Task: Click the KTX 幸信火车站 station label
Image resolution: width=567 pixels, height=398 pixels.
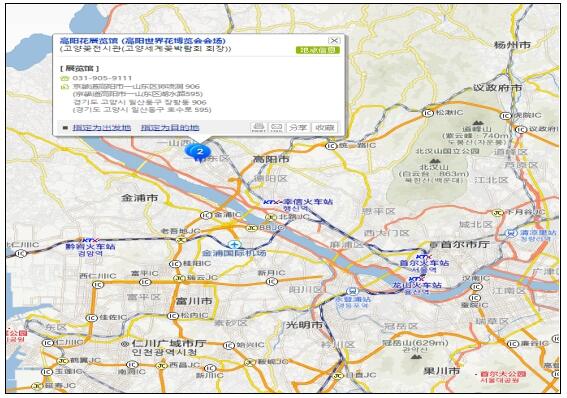Action: [x=298, y=202]
